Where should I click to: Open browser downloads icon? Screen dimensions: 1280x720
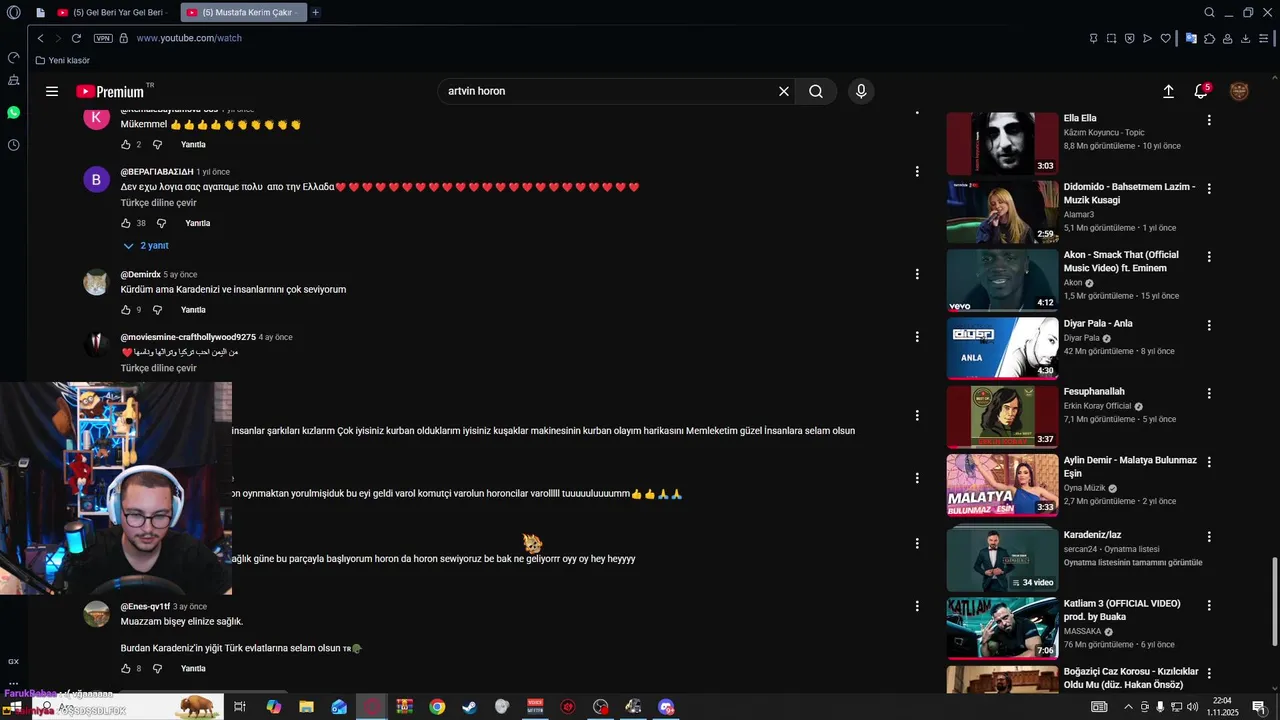tap(1246, 38)
